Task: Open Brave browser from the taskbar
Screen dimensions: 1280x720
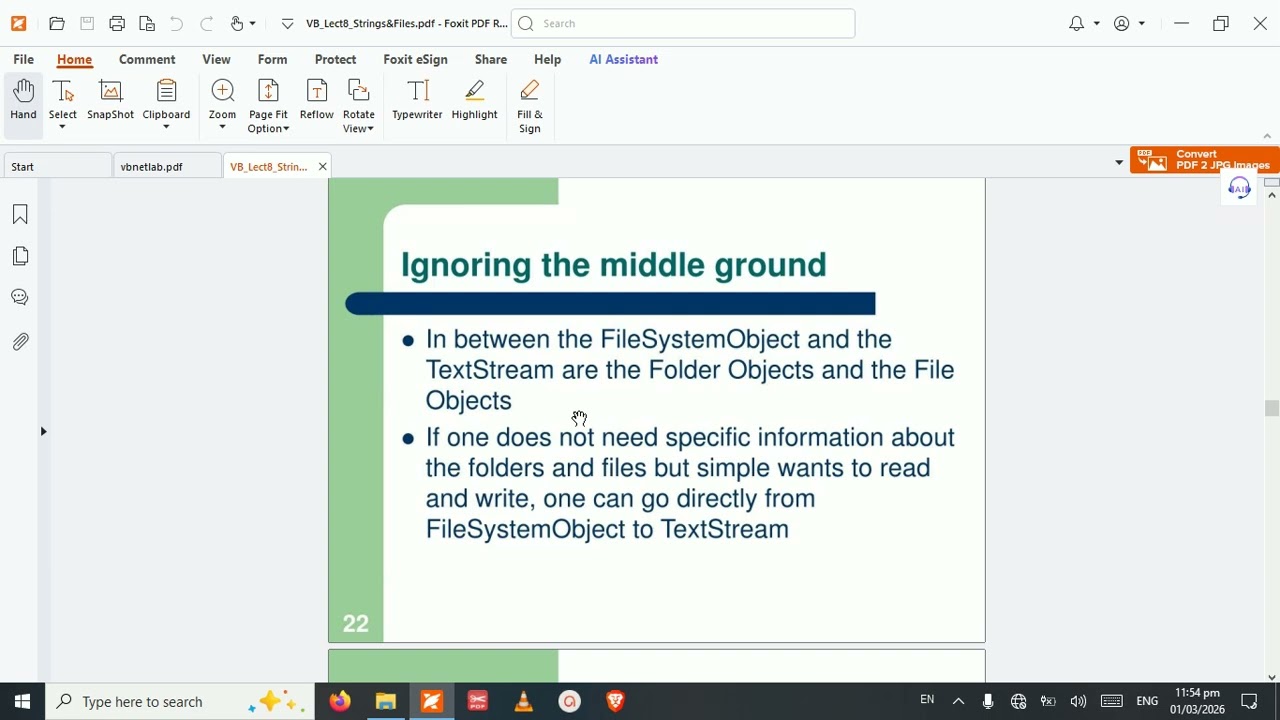Action: coord(615,702)
